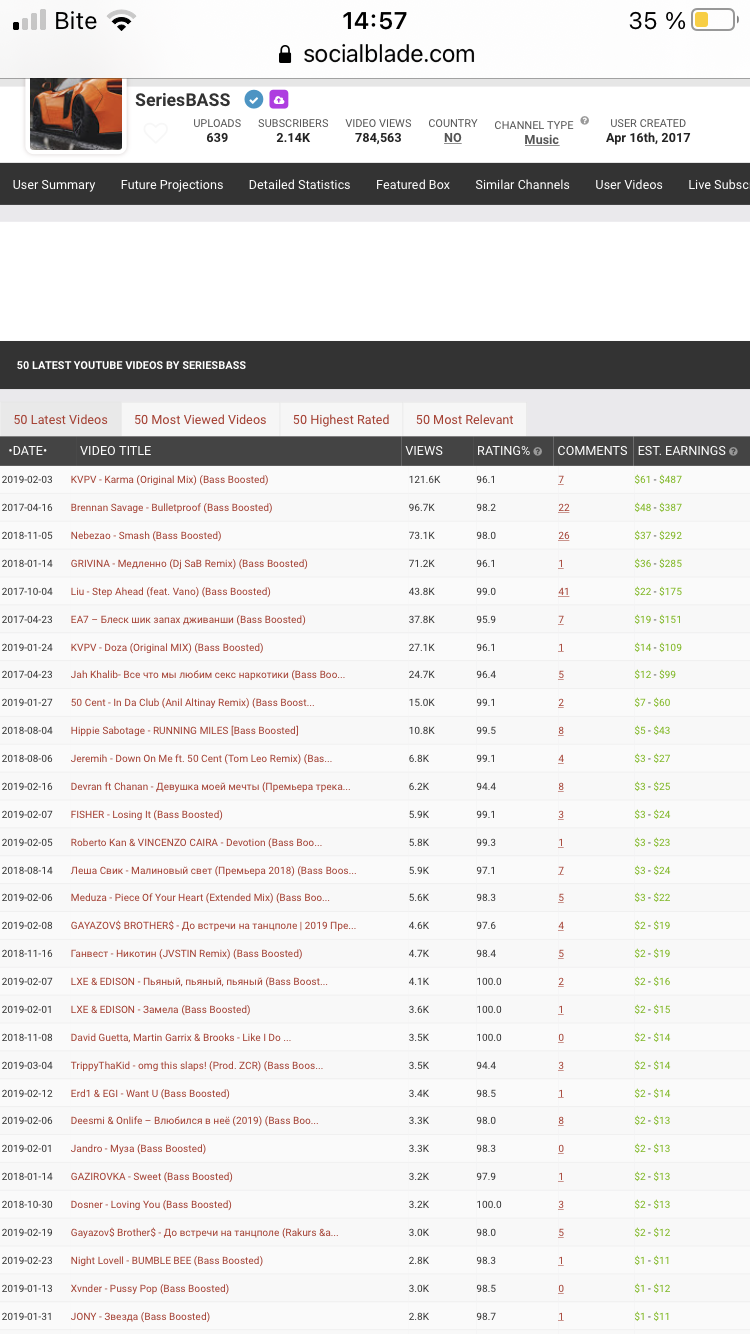Switch to 50 Most Relevant tab
The image size is (750, 1334).
pyautogui.click(x=465, y=420)
